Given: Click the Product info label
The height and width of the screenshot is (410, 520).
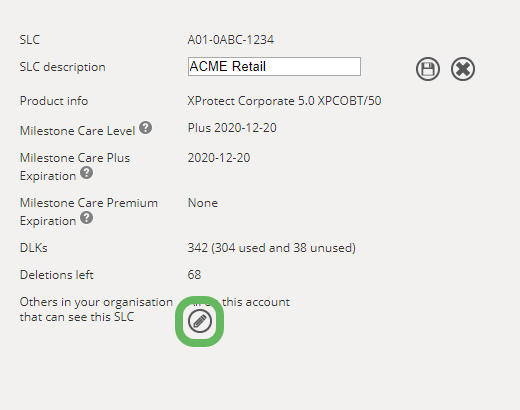Looking at the screenshot, I should coord(54,101).
